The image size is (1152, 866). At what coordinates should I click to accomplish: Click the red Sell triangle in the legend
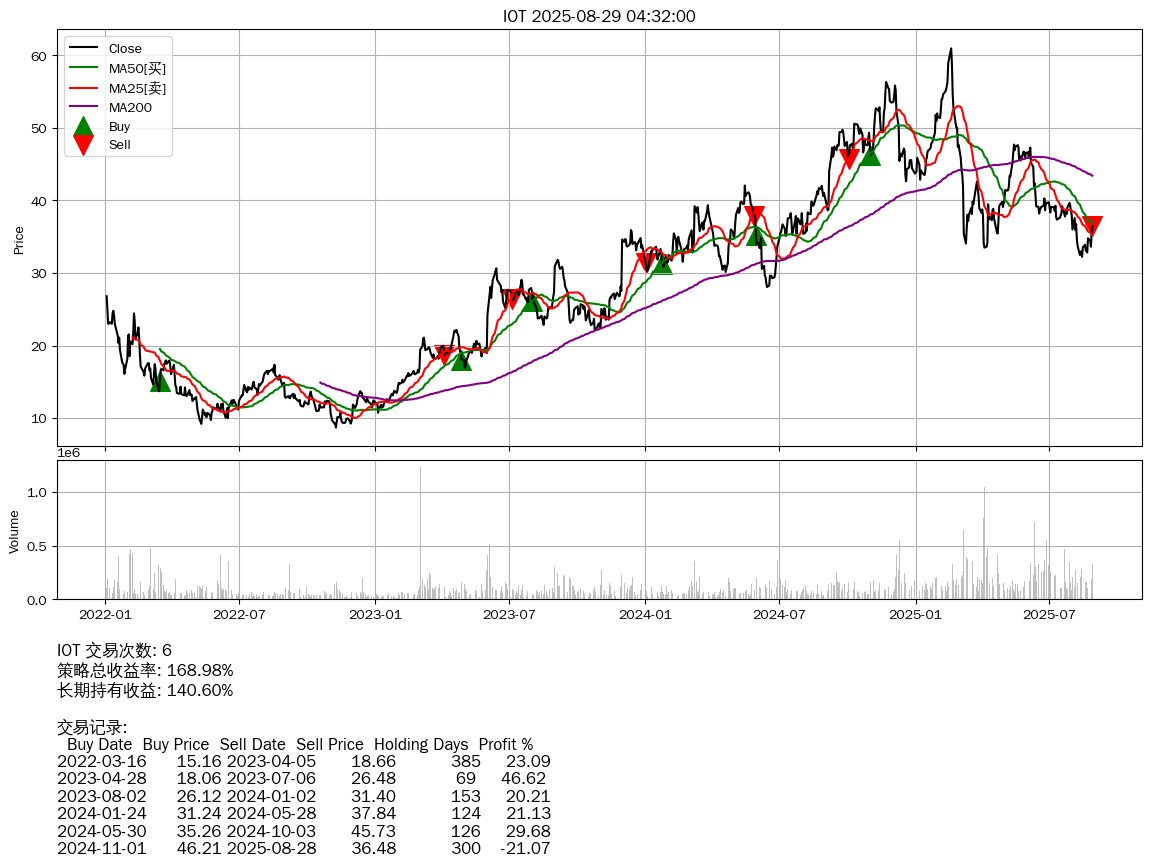[84, 145]
